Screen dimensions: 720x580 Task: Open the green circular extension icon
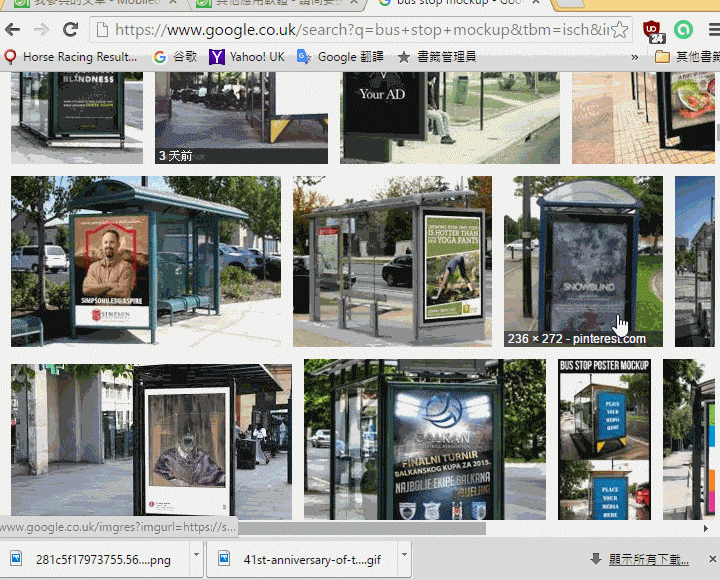pos(683,30)
